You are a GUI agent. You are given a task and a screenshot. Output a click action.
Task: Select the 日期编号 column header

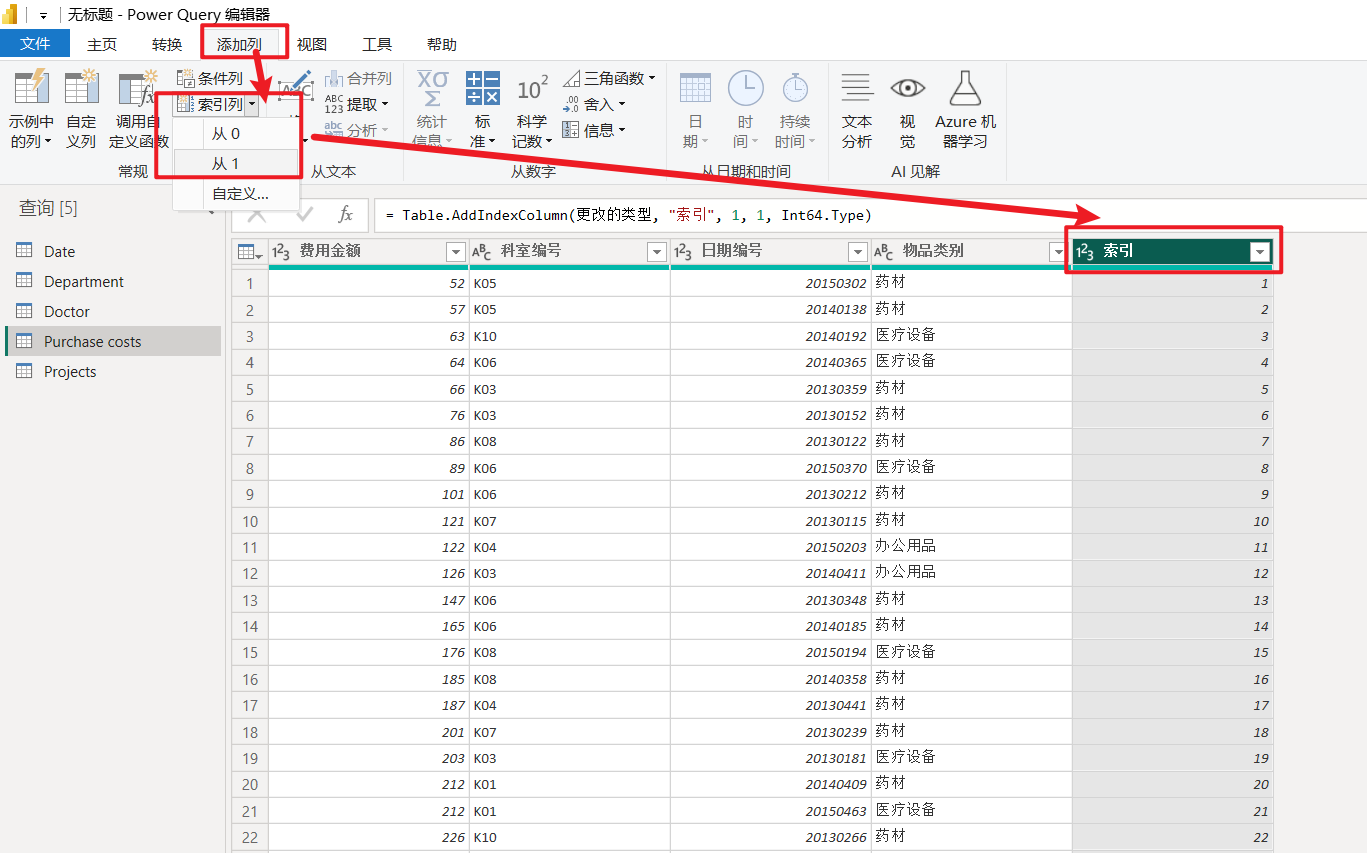pos(770,252)
